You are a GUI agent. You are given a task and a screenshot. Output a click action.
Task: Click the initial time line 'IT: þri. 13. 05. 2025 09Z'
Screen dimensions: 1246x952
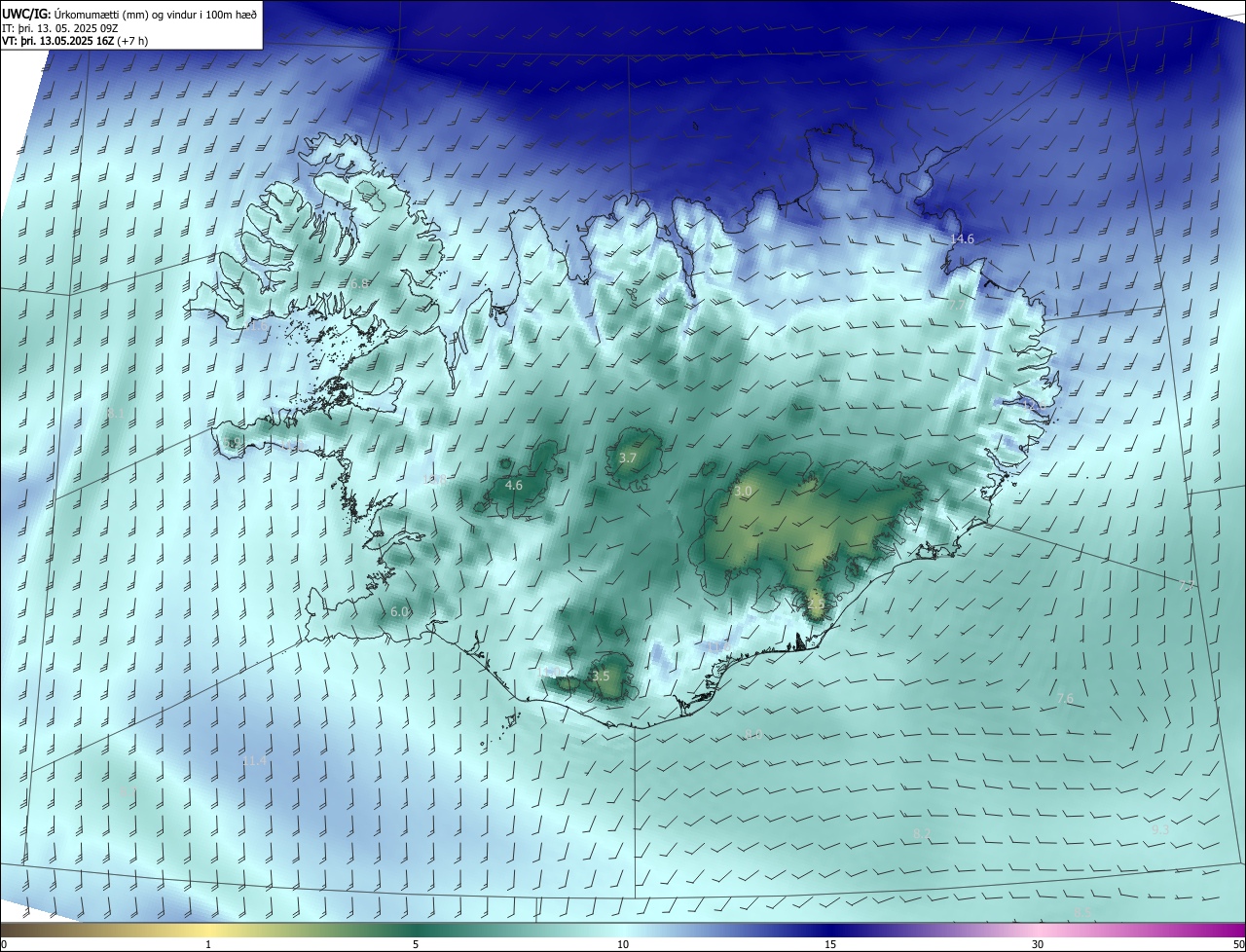[61, 28]
